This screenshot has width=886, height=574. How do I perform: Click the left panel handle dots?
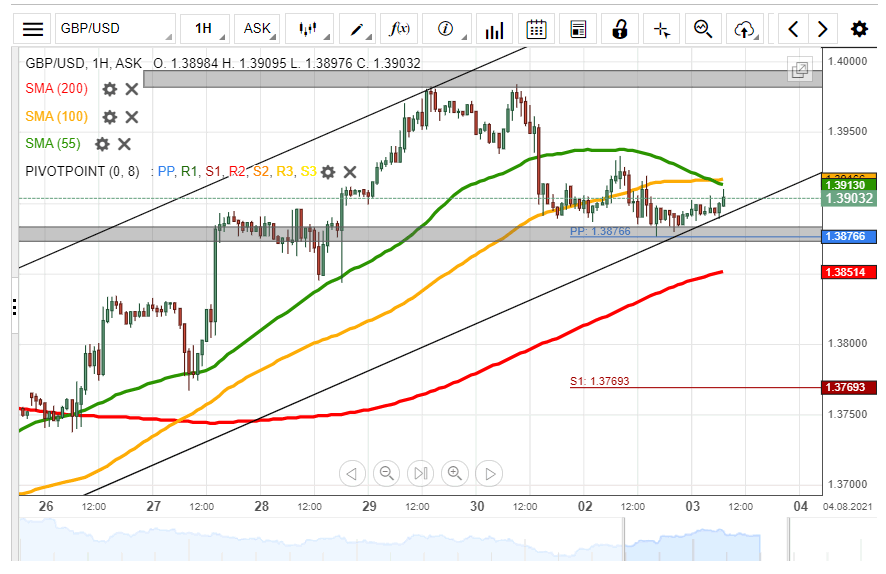point(14,307)
